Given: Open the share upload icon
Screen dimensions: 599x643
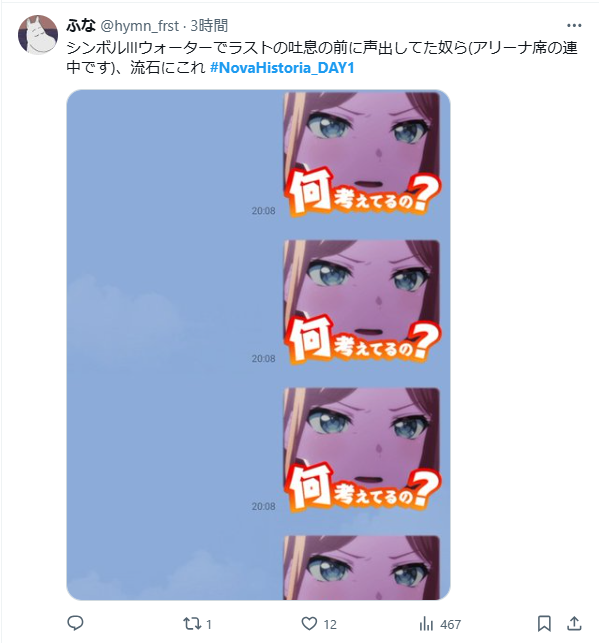Looking at the screenshot, I should click(574, 623).
